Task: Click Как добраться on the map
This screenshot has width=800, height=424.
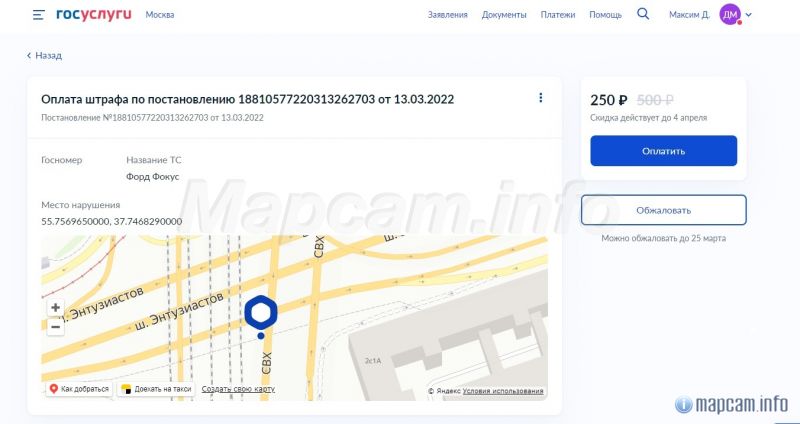Action: (x=79, y=389)
